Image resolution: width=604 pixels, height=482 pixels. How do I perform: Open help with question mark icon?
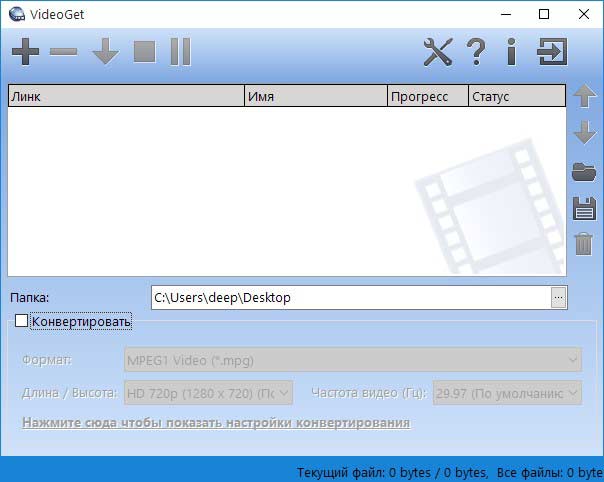tap(476, 52)
